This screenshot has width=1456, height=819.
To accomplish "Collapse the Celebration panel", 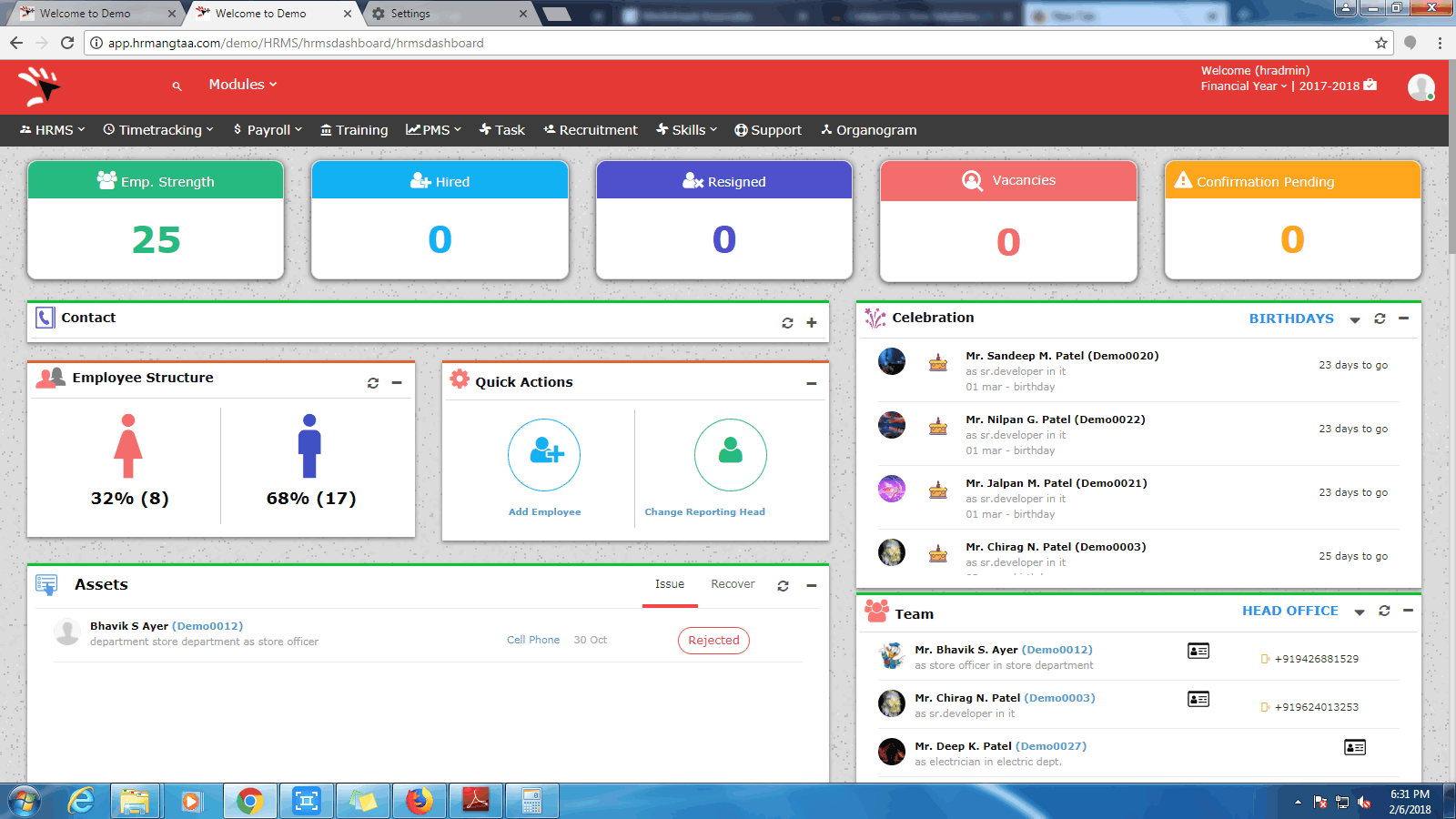I will pyautogui.click(x=1403, y=318).
